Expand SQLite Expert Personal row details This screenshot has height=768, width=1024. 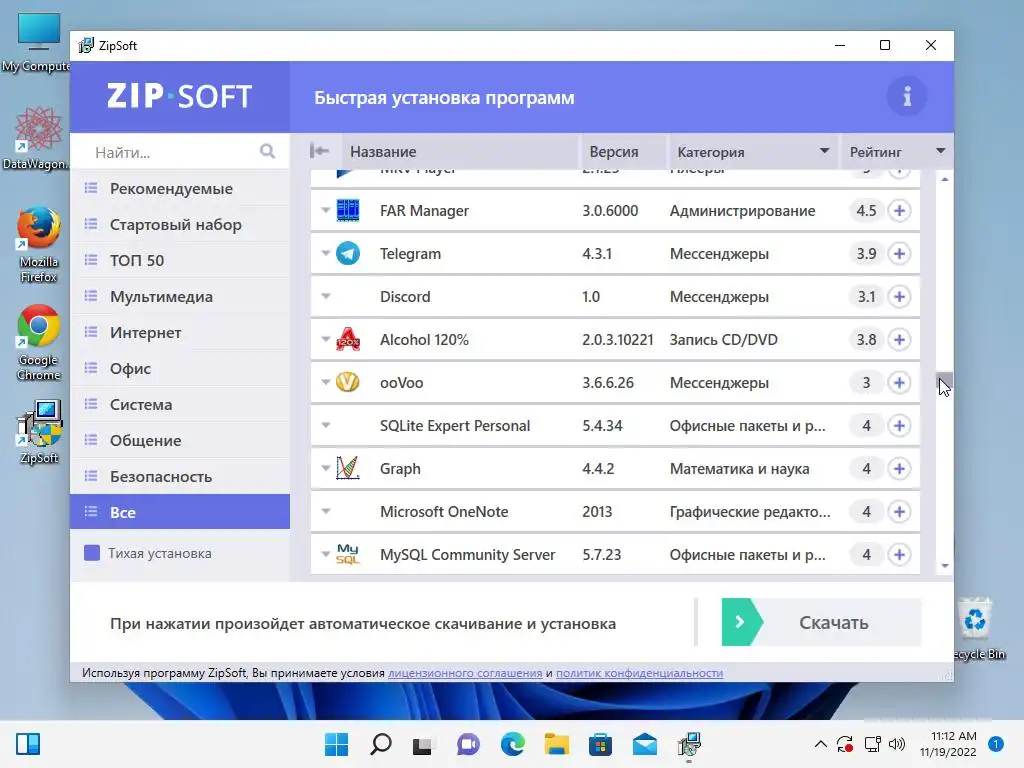click(x=325, y=425)
